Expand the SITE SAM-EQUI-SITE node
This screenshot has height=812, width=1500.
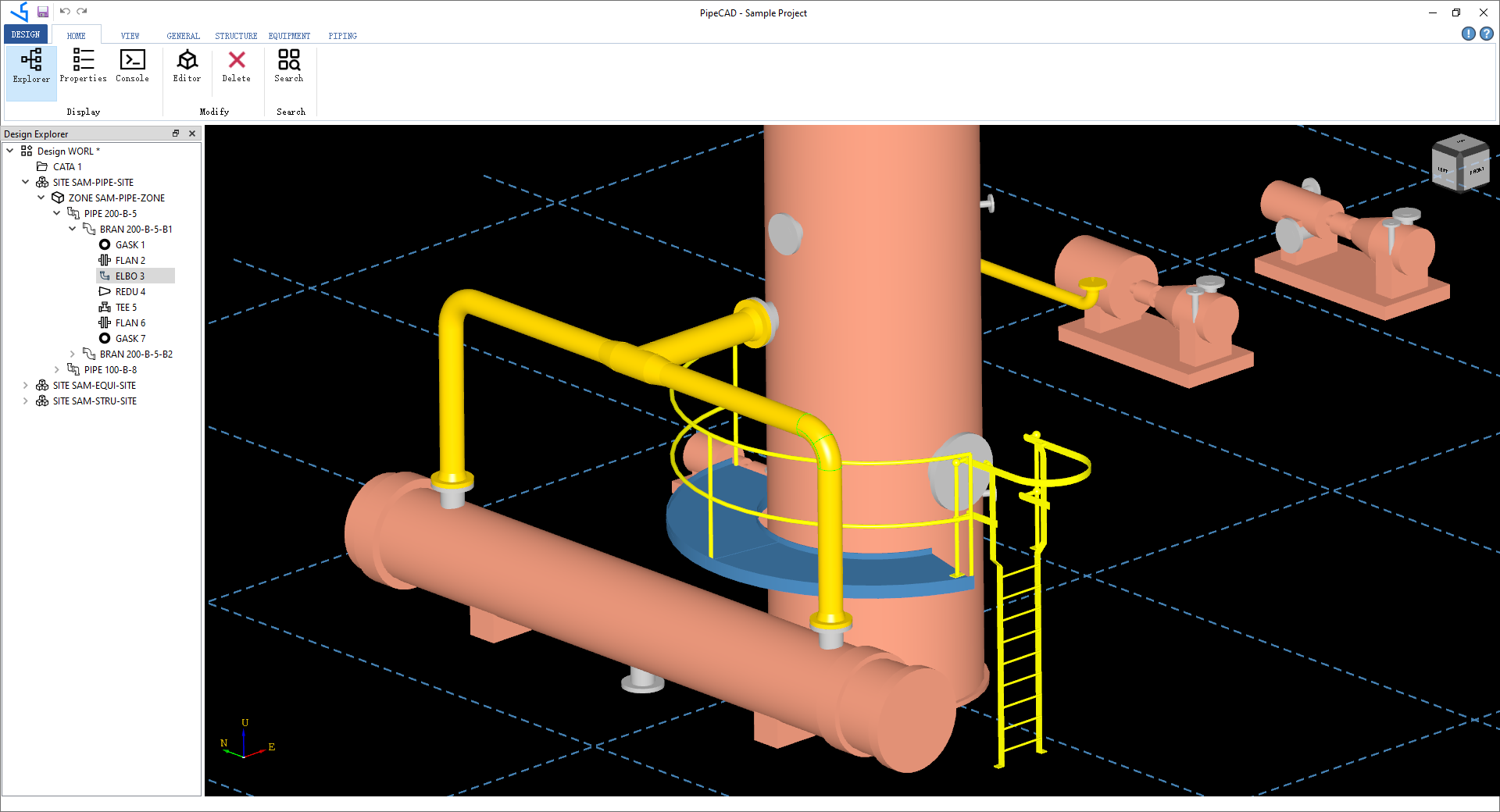(26, 385)
